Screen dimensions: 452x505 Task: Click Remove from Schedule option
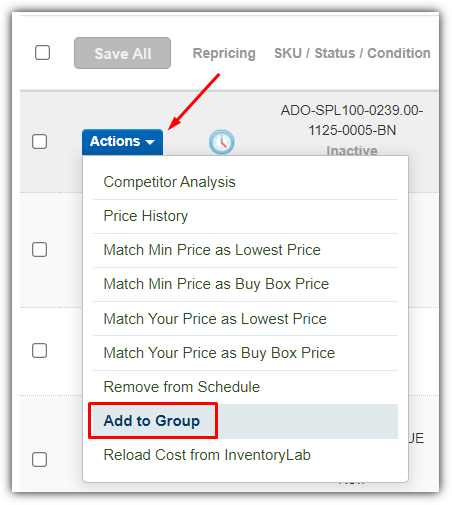[245, 387]
